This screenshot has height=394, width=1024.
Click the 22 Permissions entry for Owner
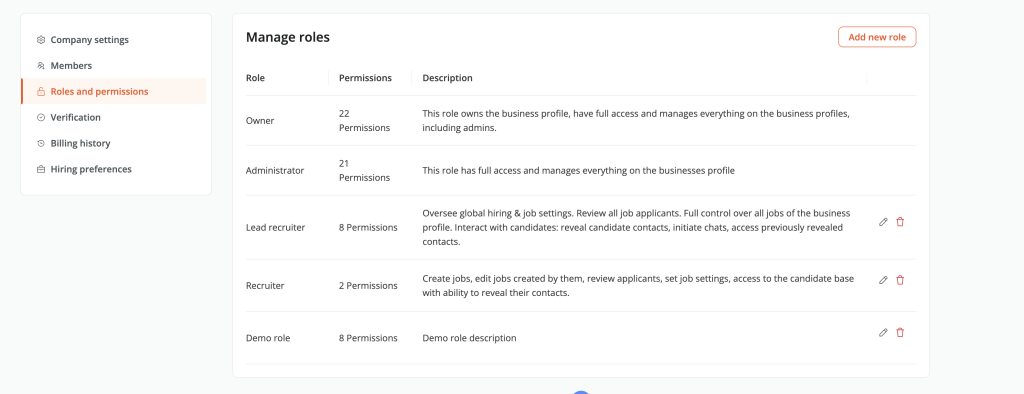click(x=364, y=121)
